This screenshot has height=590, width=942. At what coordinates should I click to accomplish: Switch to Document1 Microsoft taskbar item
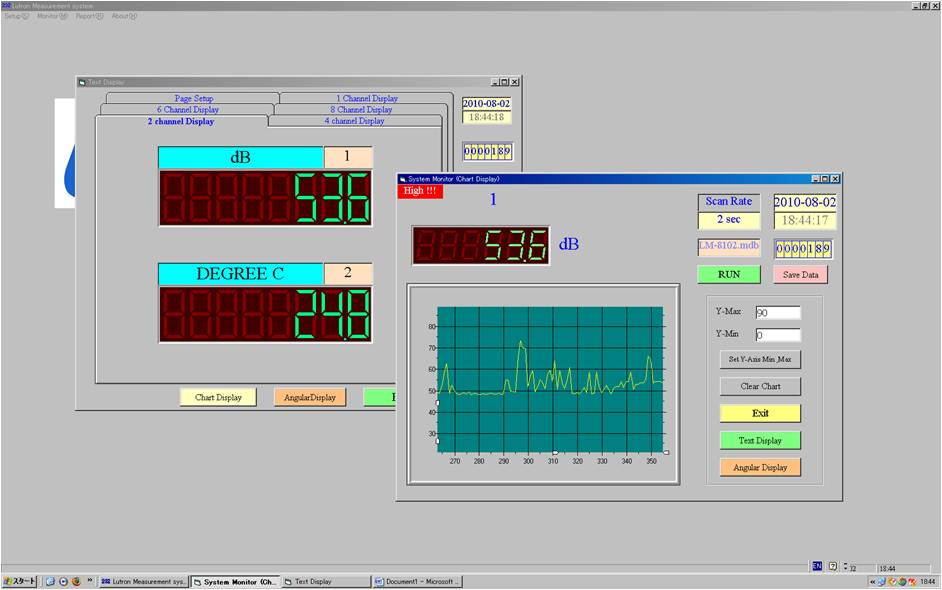[418, 581]
